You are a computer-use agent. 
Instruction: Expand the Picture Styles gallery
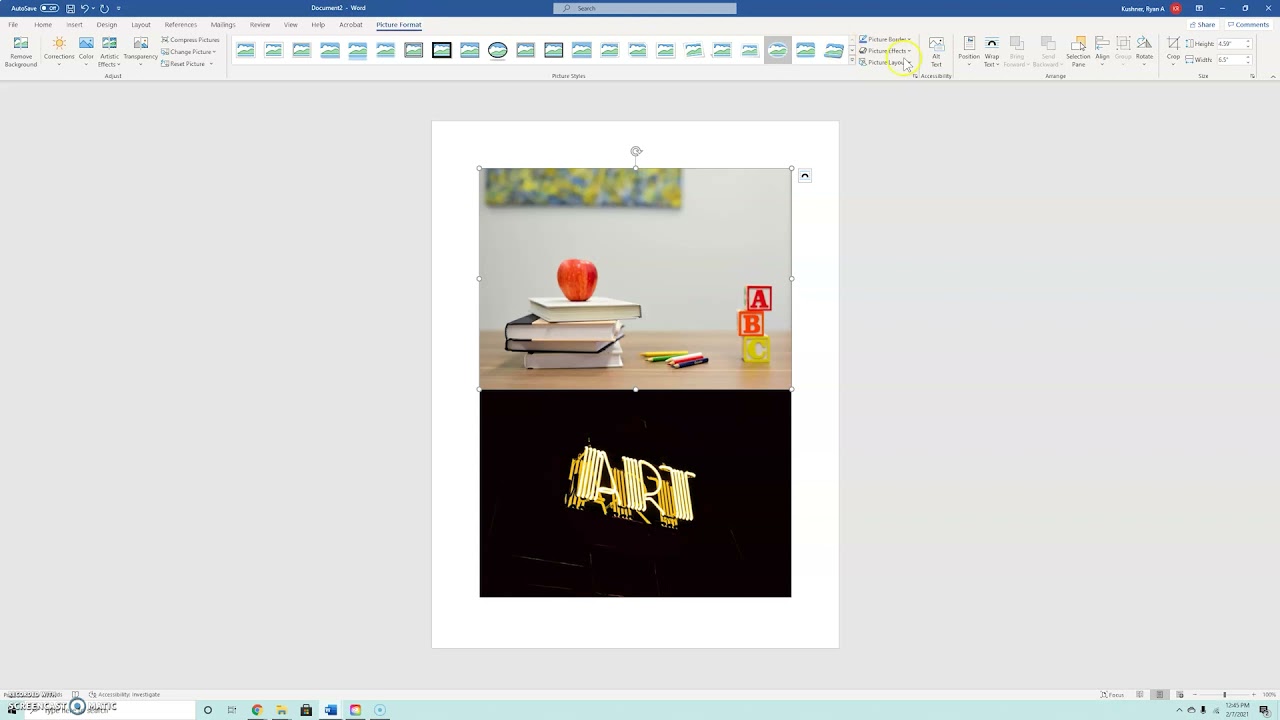point(851,62)
